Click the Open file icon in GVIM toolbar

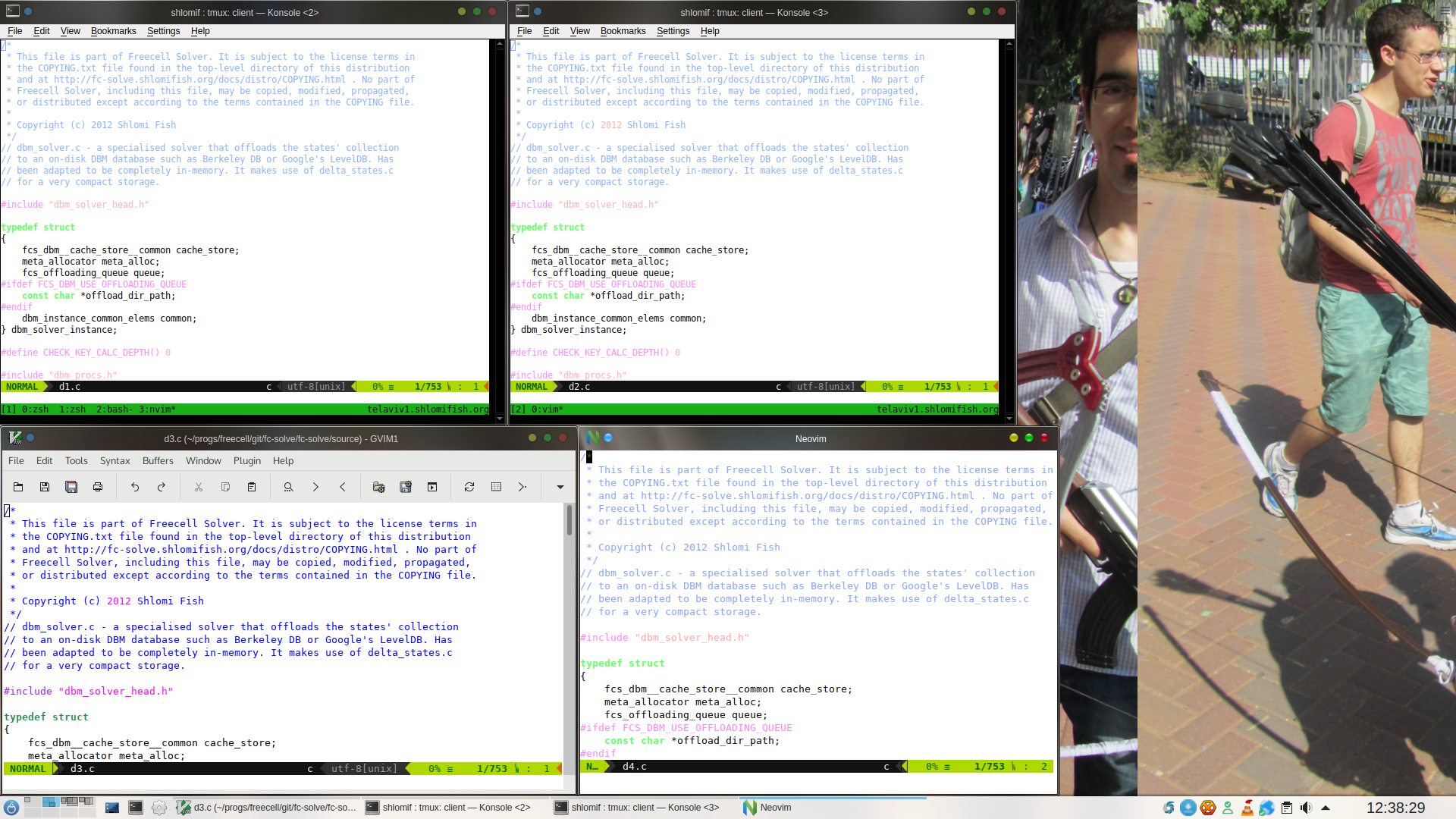[18, 488]
